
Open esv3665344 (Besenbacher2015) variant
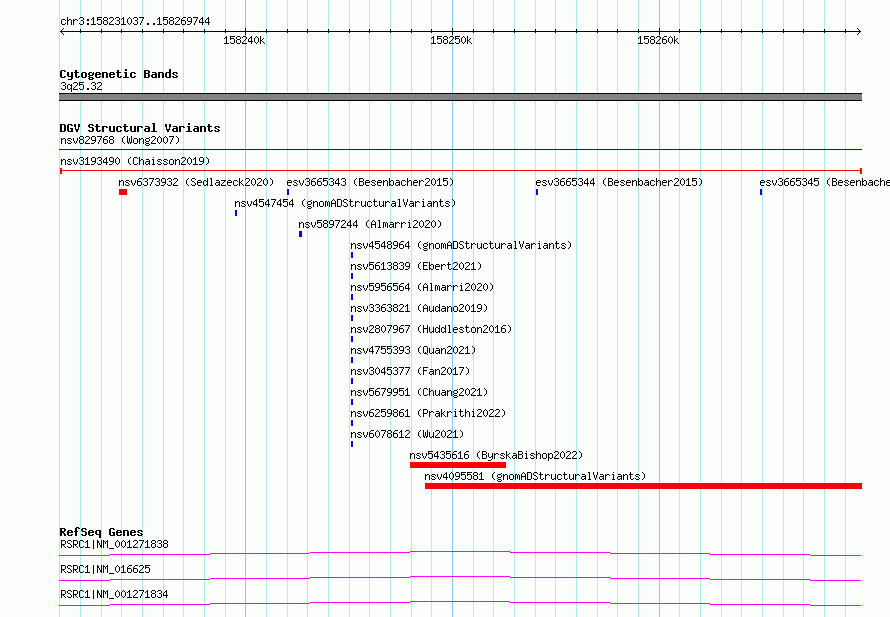619,182
